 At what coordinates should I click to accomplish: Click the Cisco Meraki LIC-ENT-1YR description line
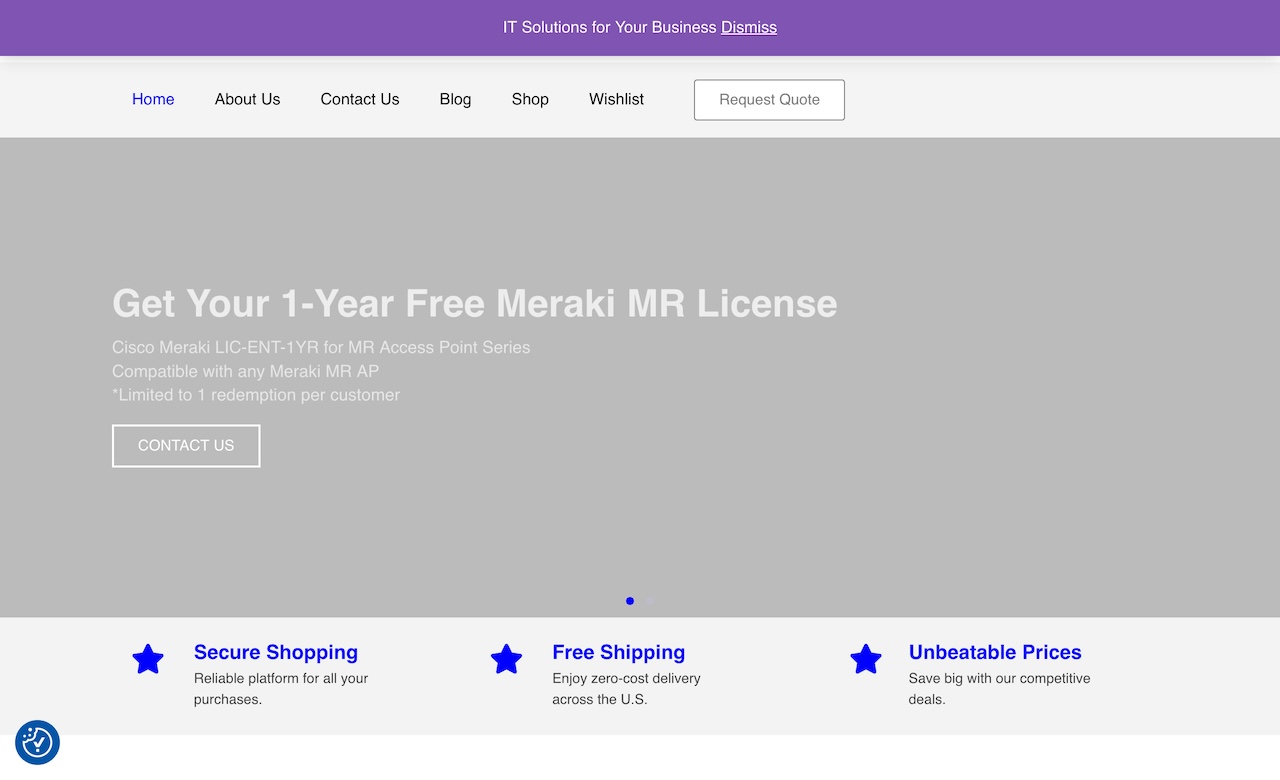(x=321, y=347)
